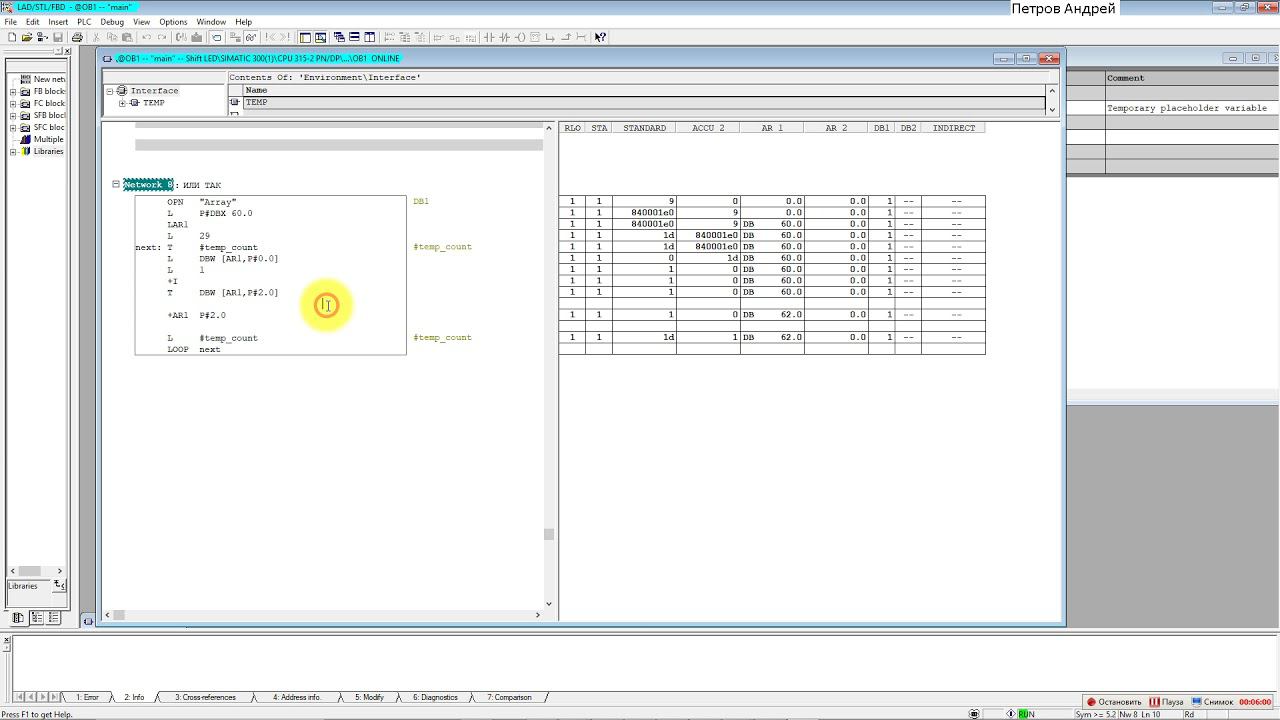Open the Insert menu
Viewport: 1280px width, 720px height.
click(x=58, y=21)
